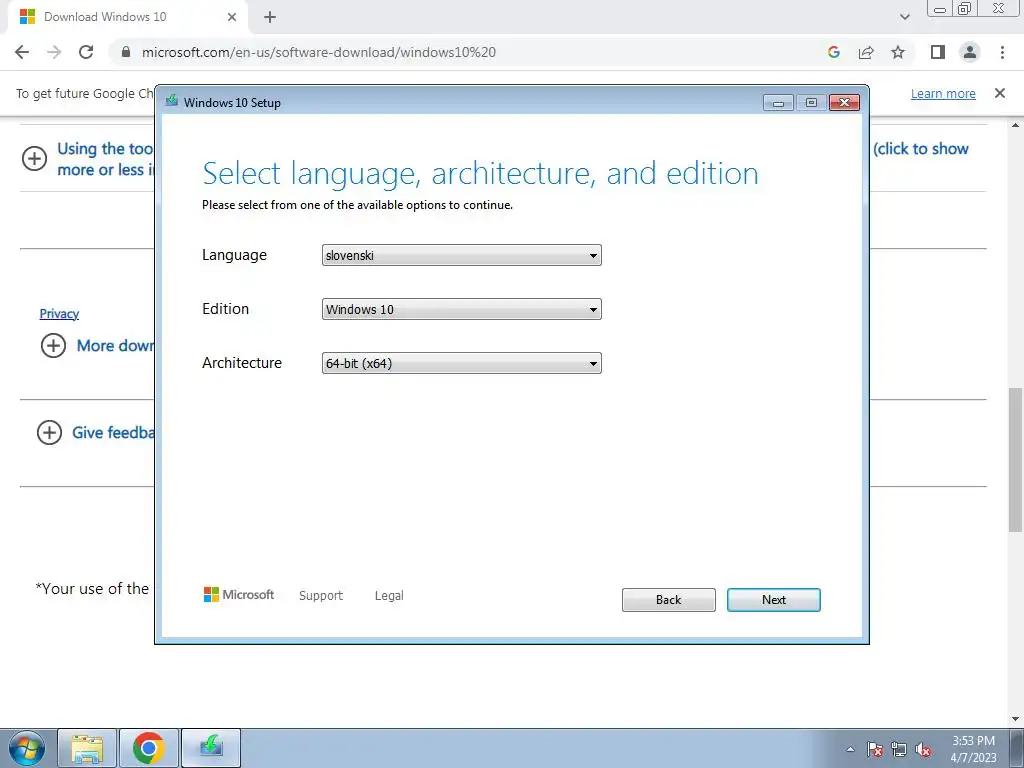
Task: Expand the Give feedback section
Action: (x=49, y=432)
